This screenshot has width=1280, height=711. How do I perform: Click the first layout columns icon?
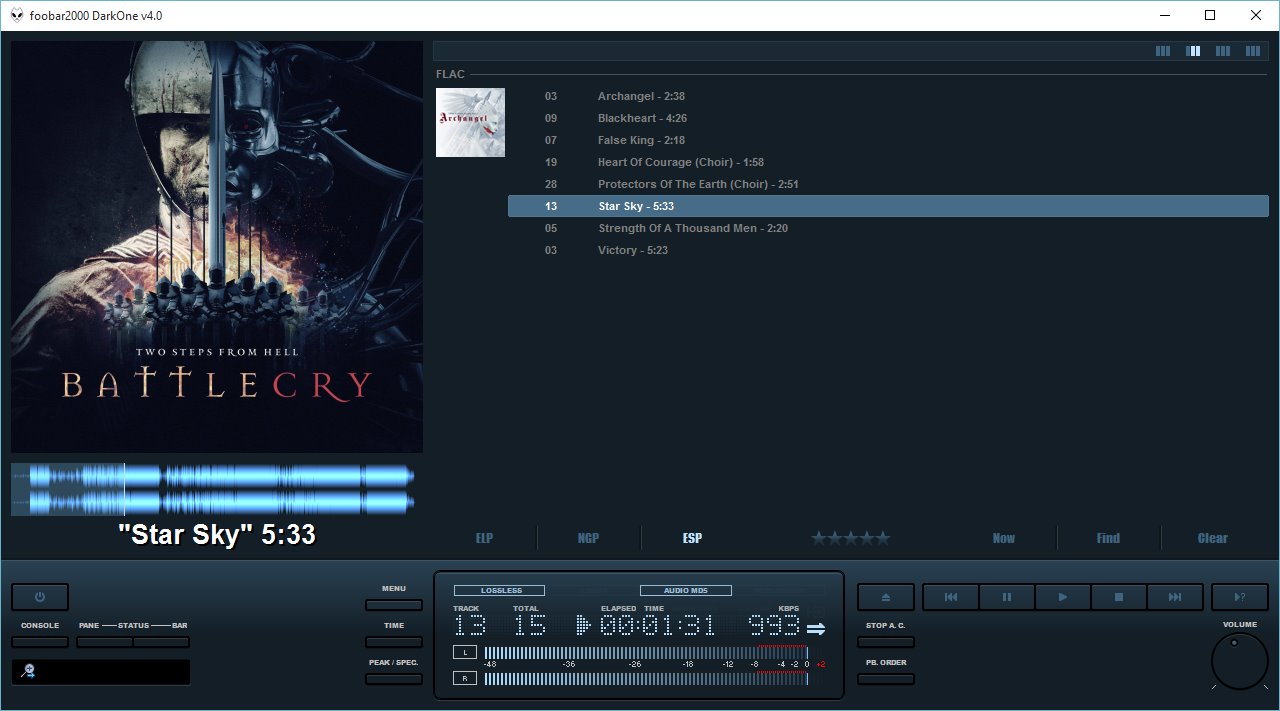coord(1163,51)
